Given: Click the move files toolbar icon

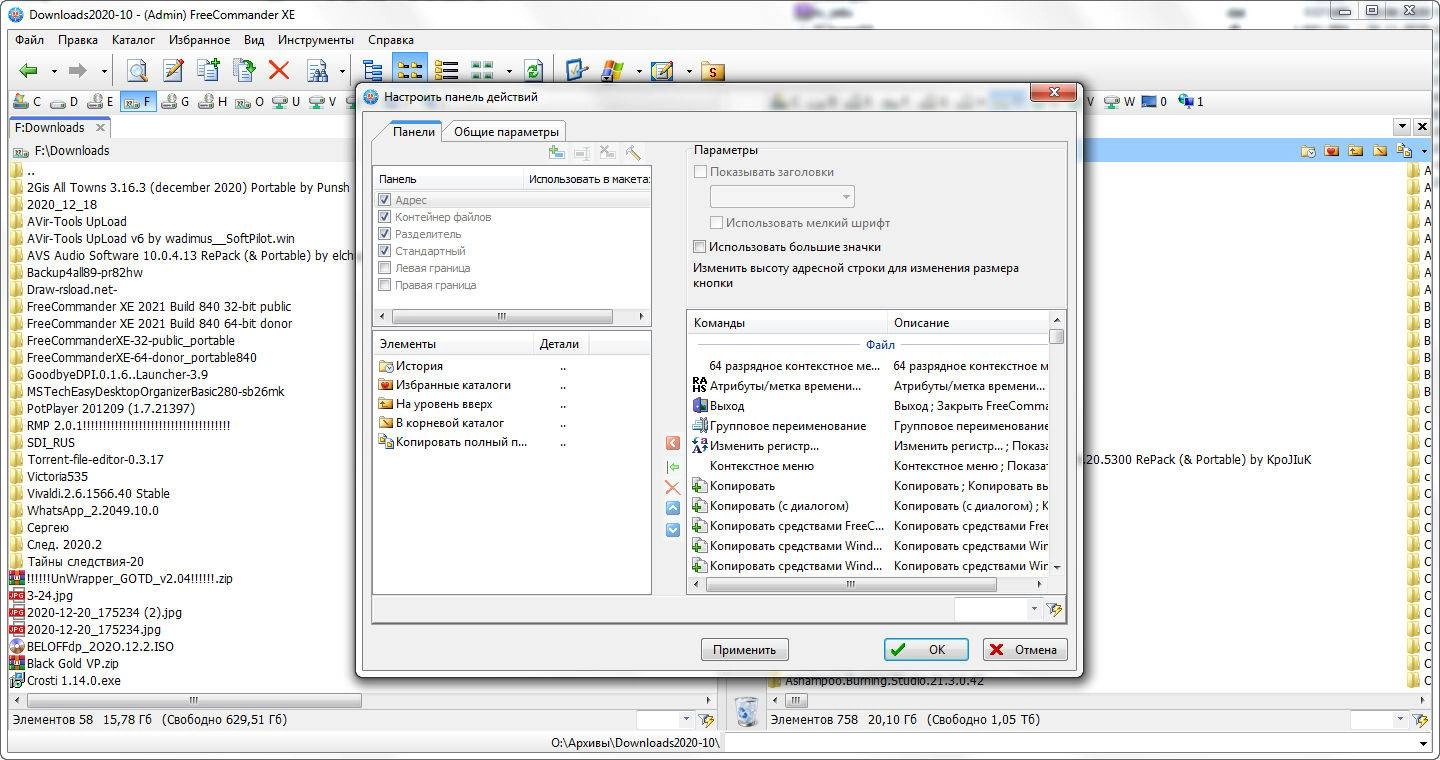Looking at the screenshot, I should click(x=243, y=71).
